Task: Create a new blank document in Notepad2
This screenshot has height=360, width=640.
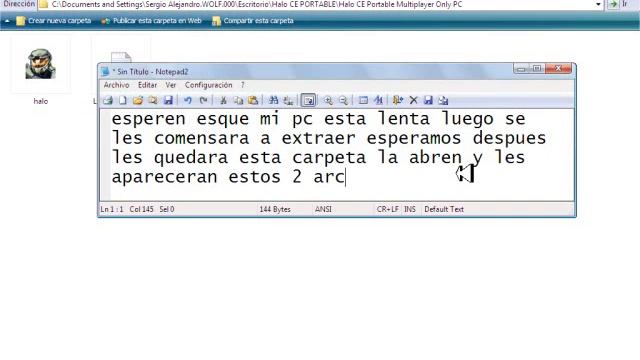Action: coord(122,100)
